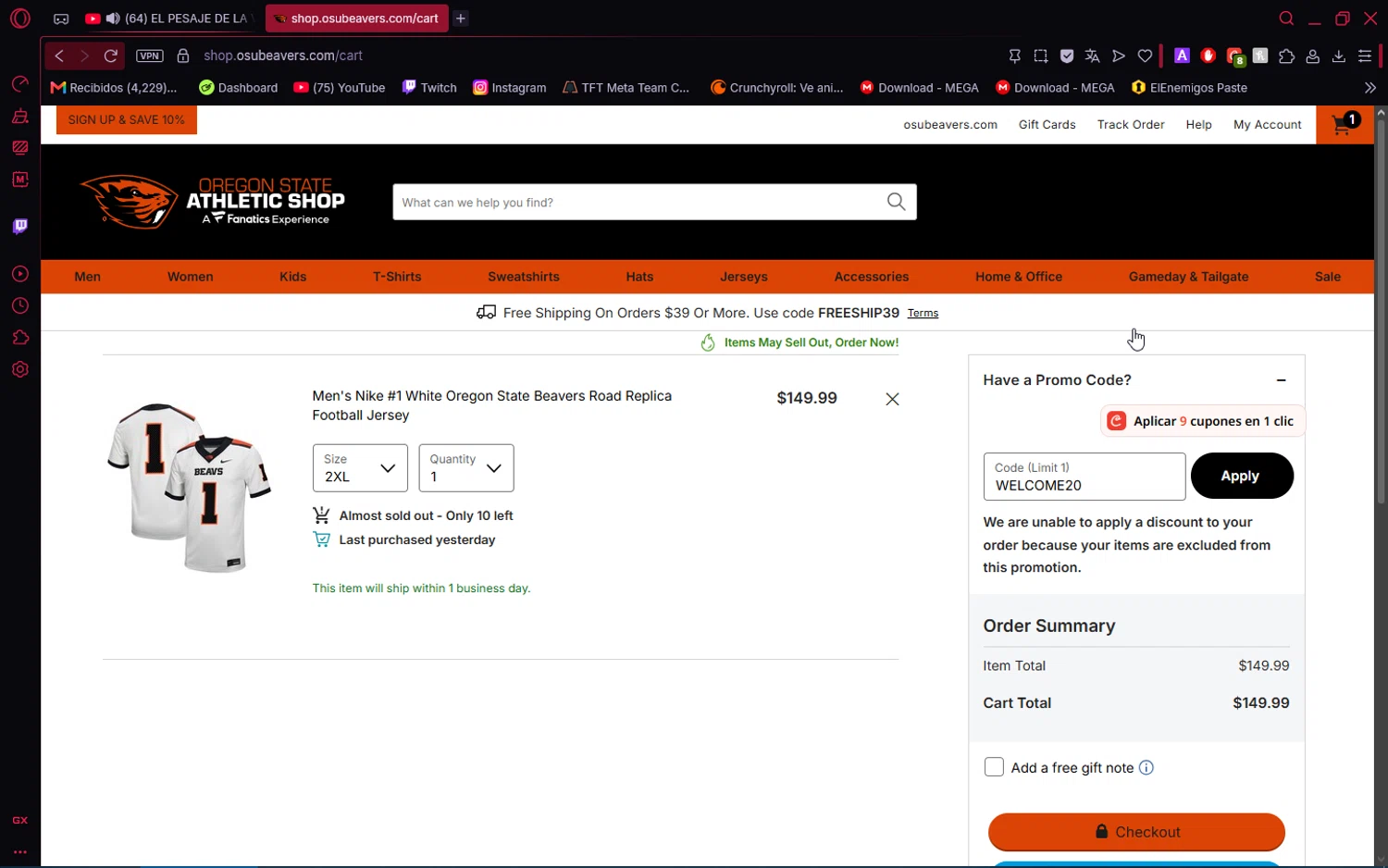Viewport: 1388px width, 868px height.
Task: Open the purple A extension
Action: pyautogui.click(x=1182, y=56)
